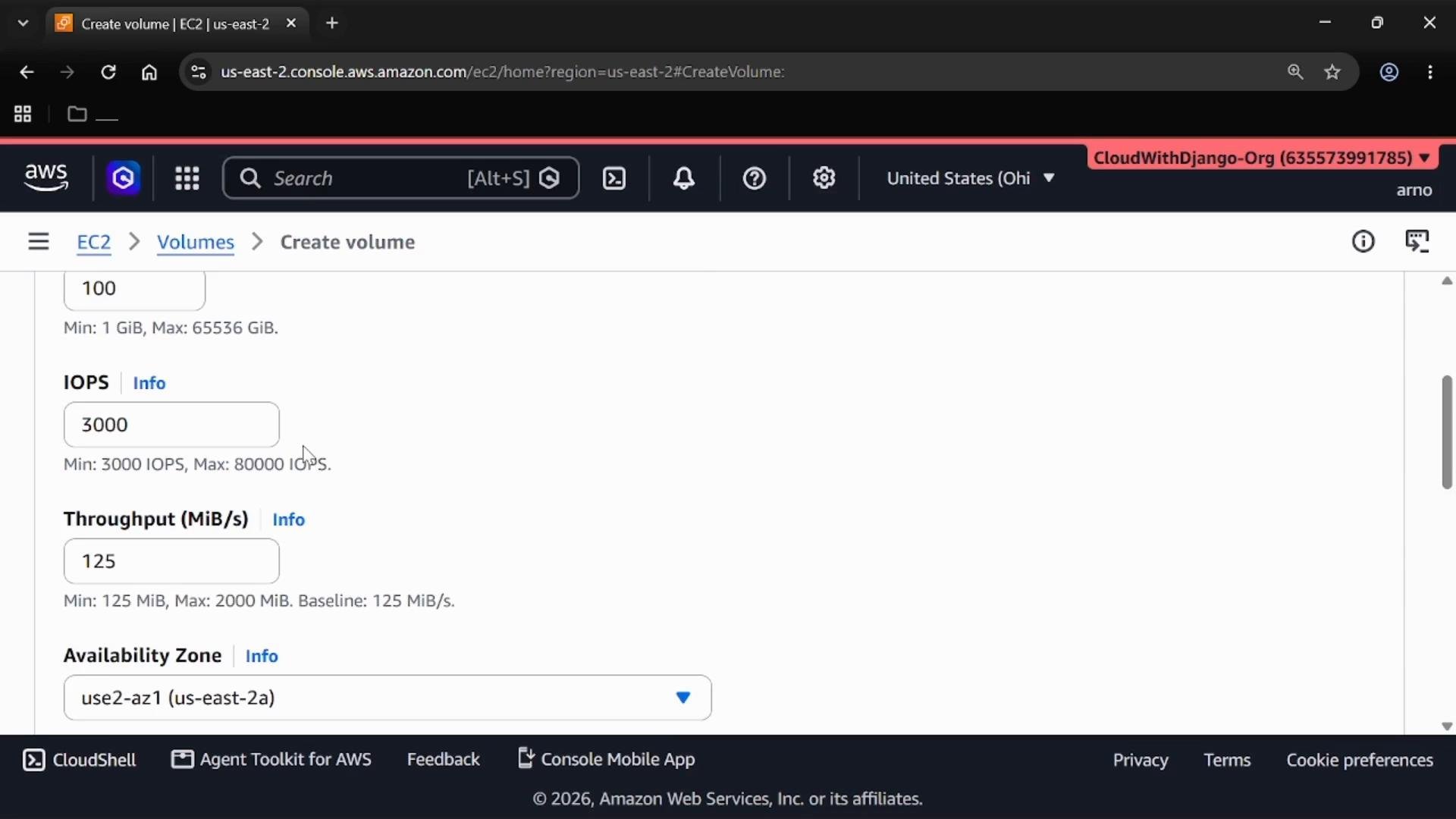Image resolution: width=1456 pixels, height=819 pixels.
Task: Toggle the hamburger side navigation menu
Action: tap(39, 241)
